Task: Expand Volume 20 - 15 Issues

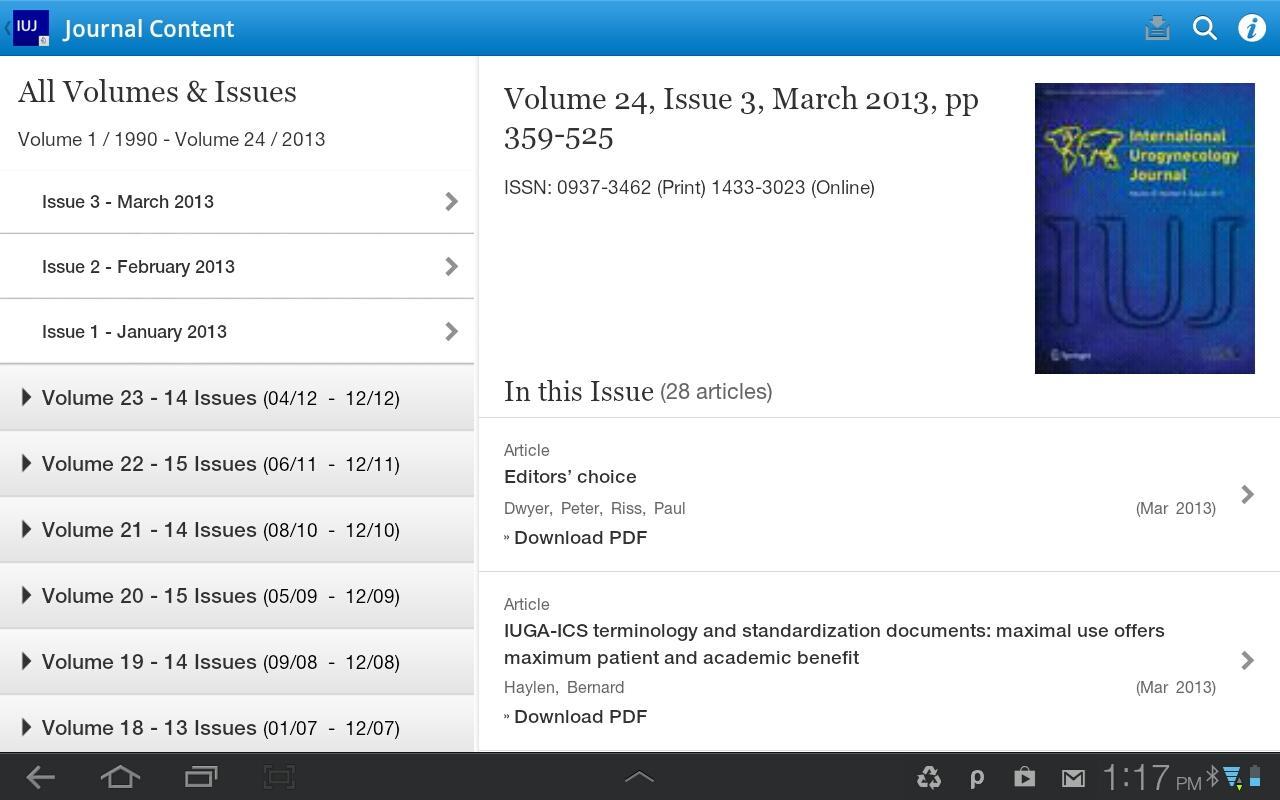Action: click(237, 596)
